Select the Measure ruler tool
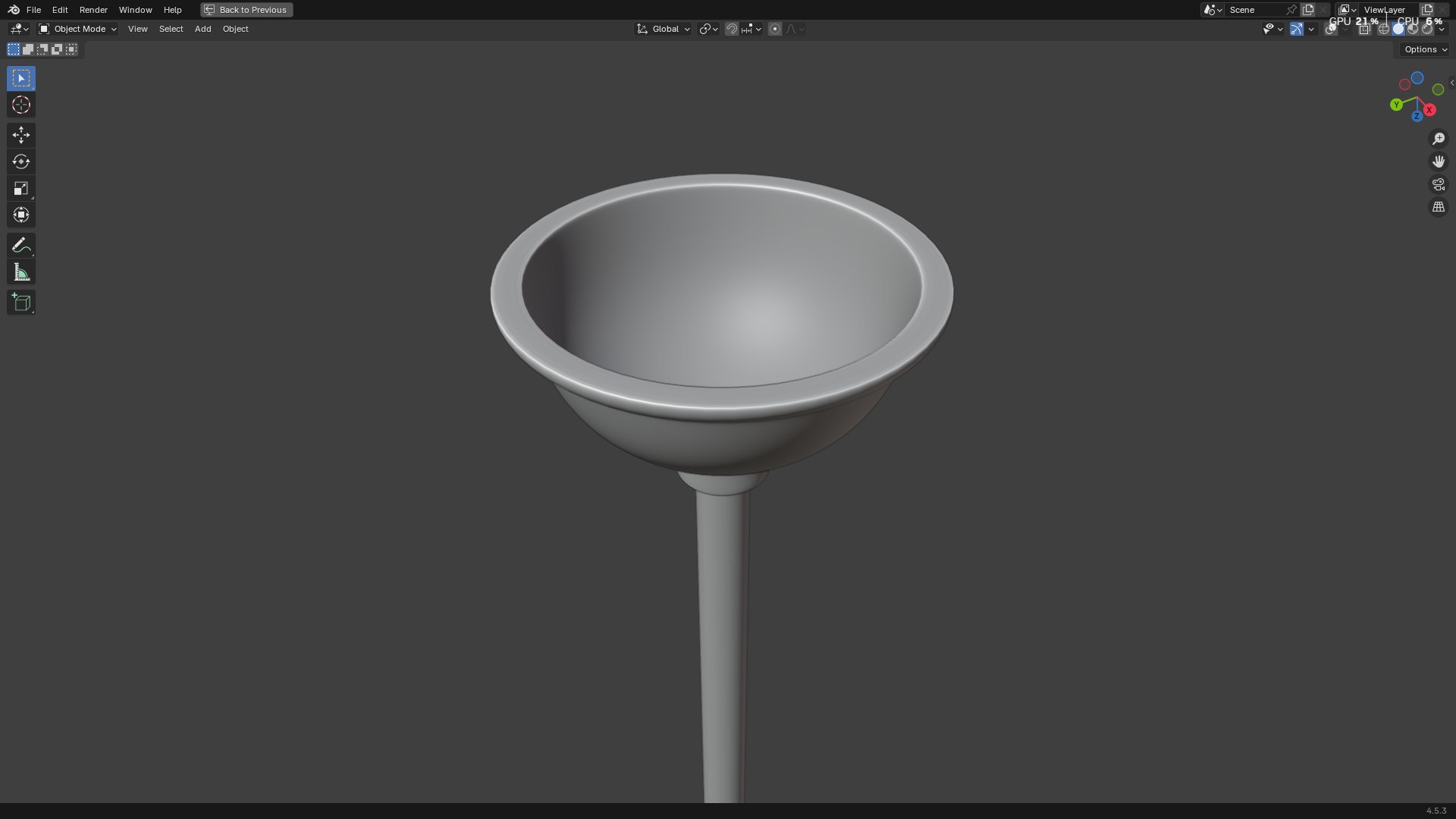Image resolution: width=1456 pixels, height=819 pixels. [21, 272]
